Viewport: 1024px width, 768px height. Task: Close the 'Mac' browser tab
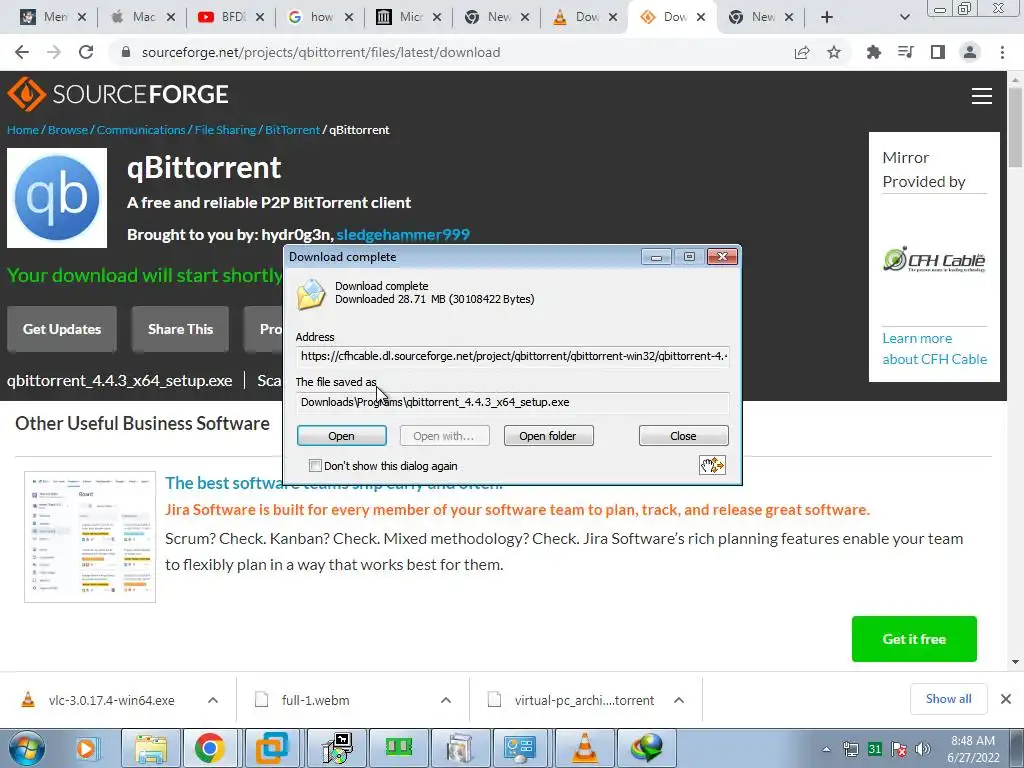pos(170,17)
